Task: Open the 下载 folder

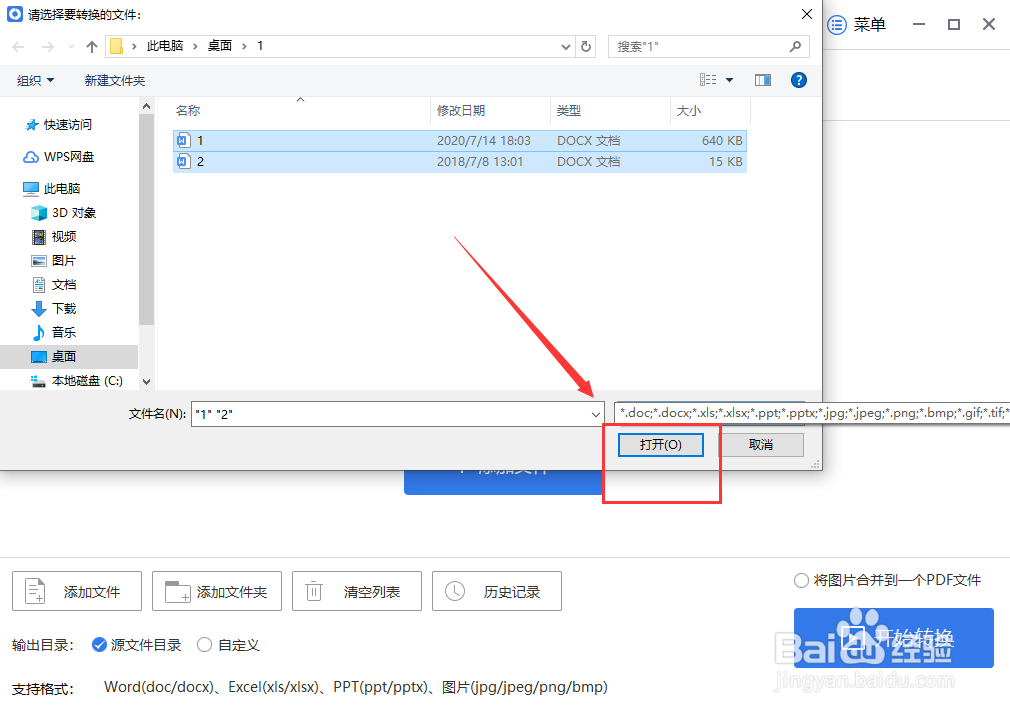Action: click(54, 309)
